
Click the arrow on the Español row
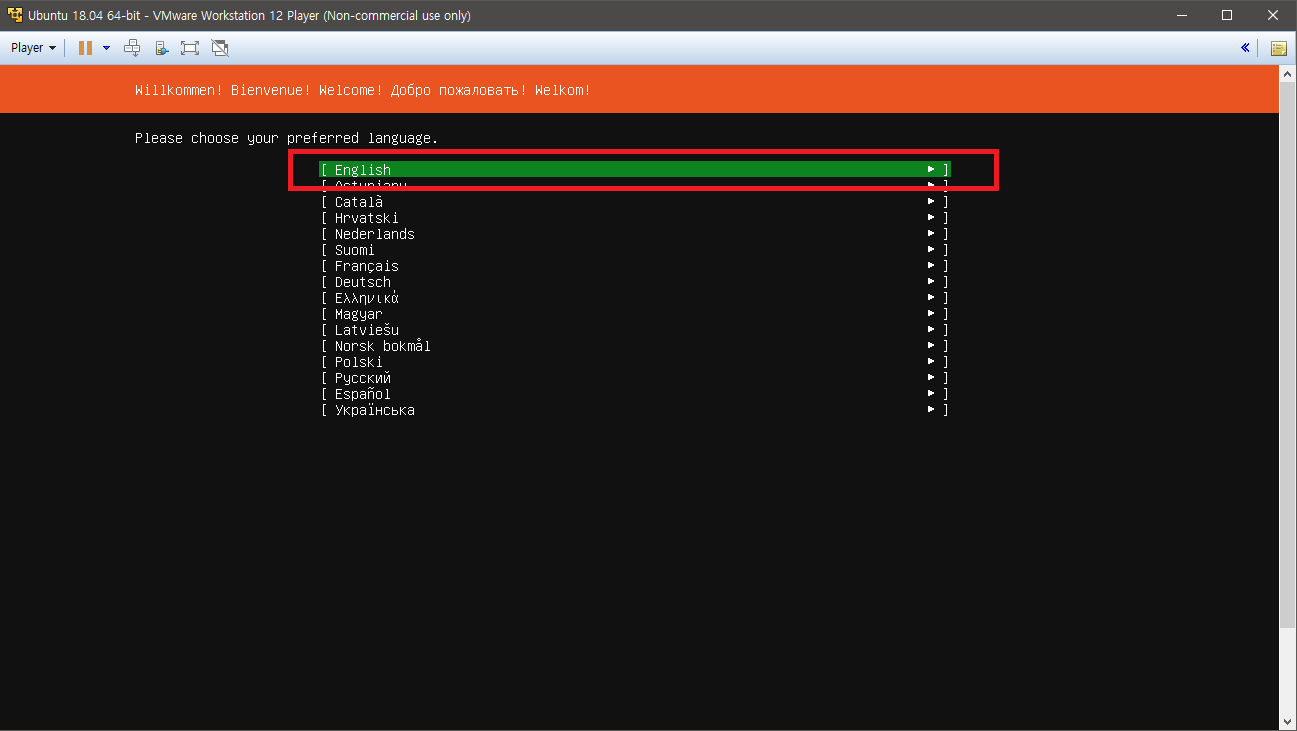point(931,394)
